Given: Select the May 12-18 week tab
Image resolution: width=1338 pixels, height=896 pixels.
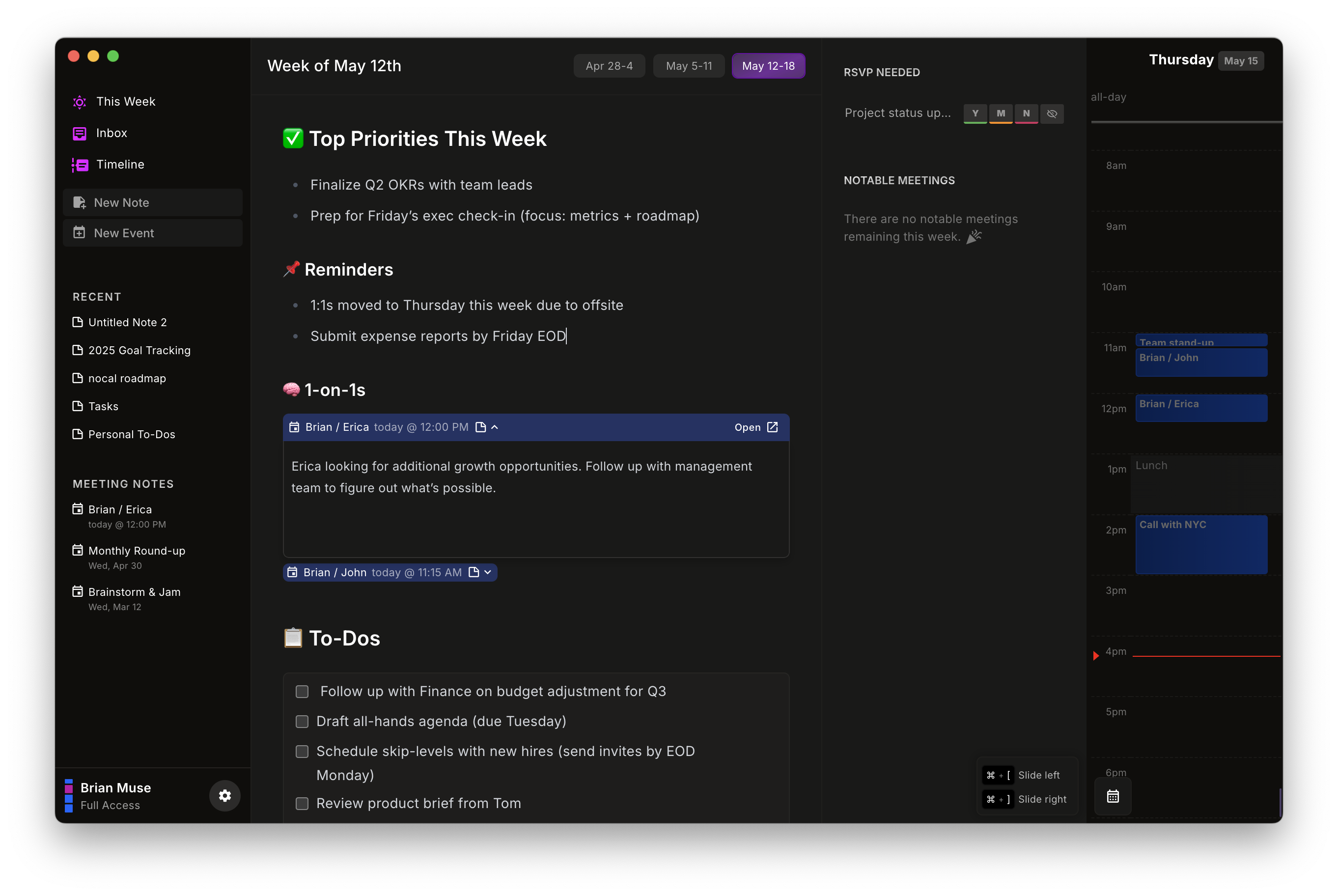Looking at the screenshot, I should pos(768,66).
